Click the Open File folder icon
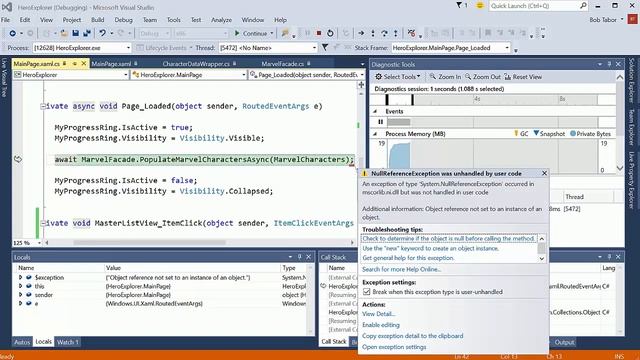 pyautogui.click(x=64, y=33)
